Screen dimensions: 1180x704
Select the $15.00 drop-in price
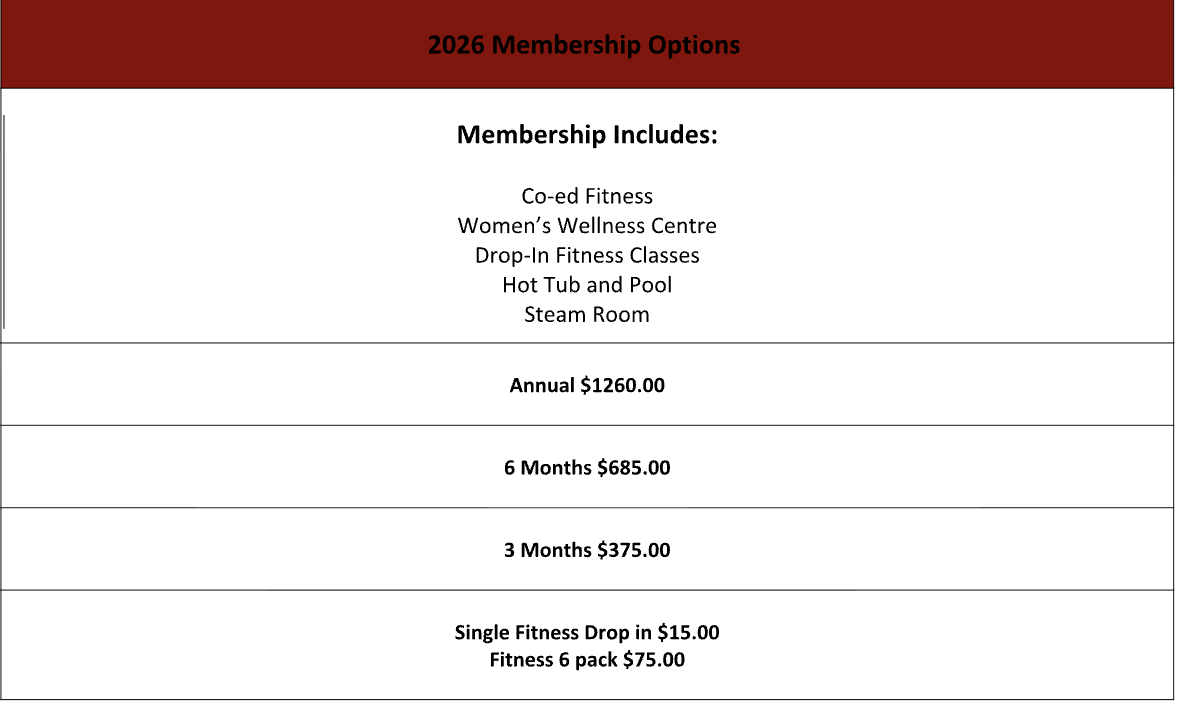[x=688, y=632]
